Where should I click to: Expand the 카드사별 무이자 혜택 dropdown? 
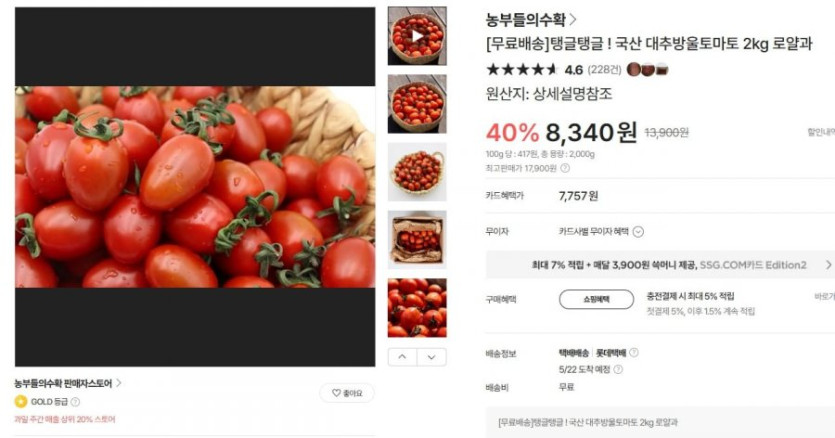click(x=638, y=232)
